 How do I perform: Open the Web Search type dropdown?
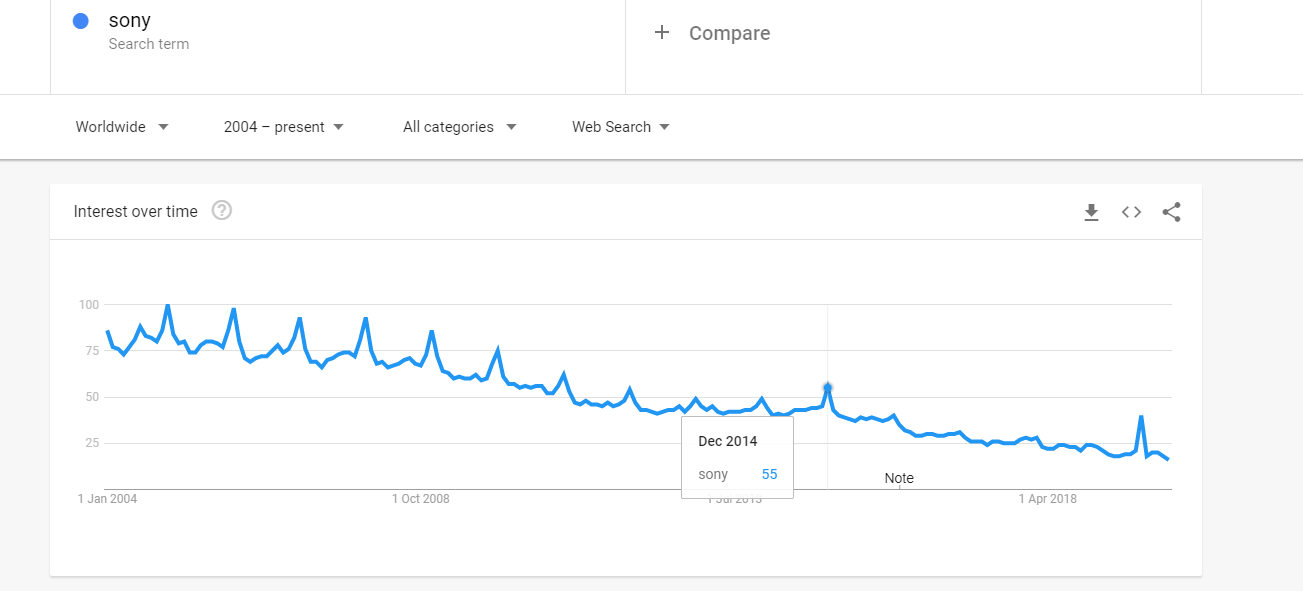click(x=620, y=127)
